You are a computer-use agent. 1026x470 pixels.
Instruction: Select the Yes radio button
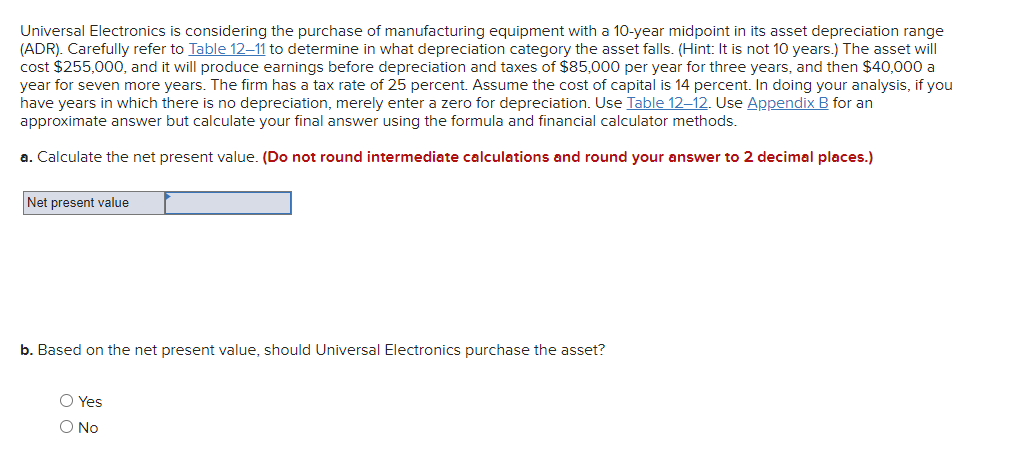(x=66, y=401)
